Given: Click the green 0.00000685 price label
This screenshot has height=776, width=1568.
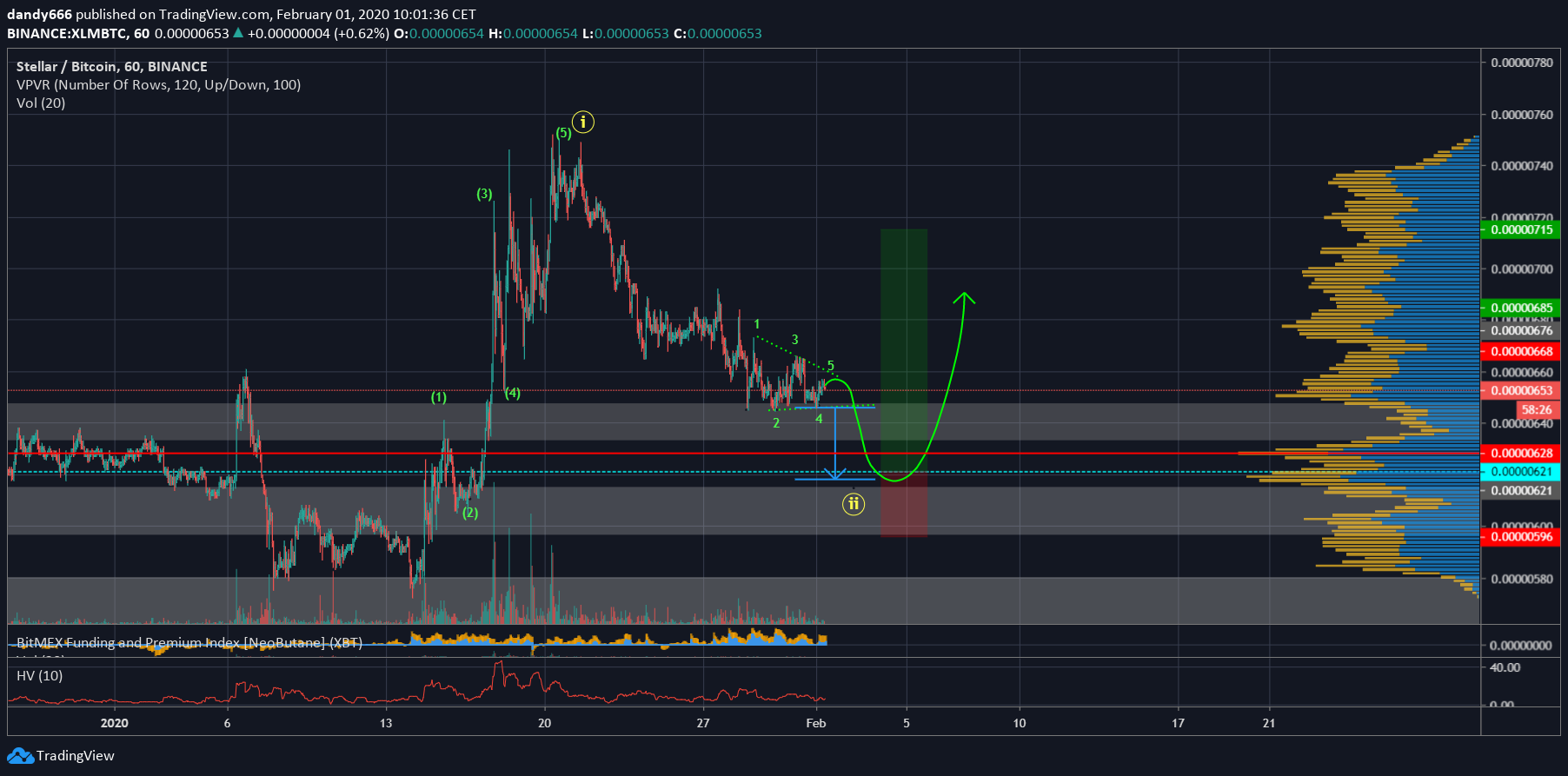Looking at the screenshot, I should tap(1520, 308).
